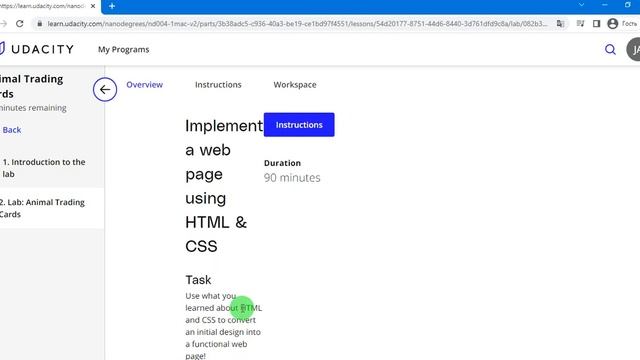The width and height of the screenshot is (640, 360).
Task: Click the translate page icon in address bar
Action: [x=560, y=24]
